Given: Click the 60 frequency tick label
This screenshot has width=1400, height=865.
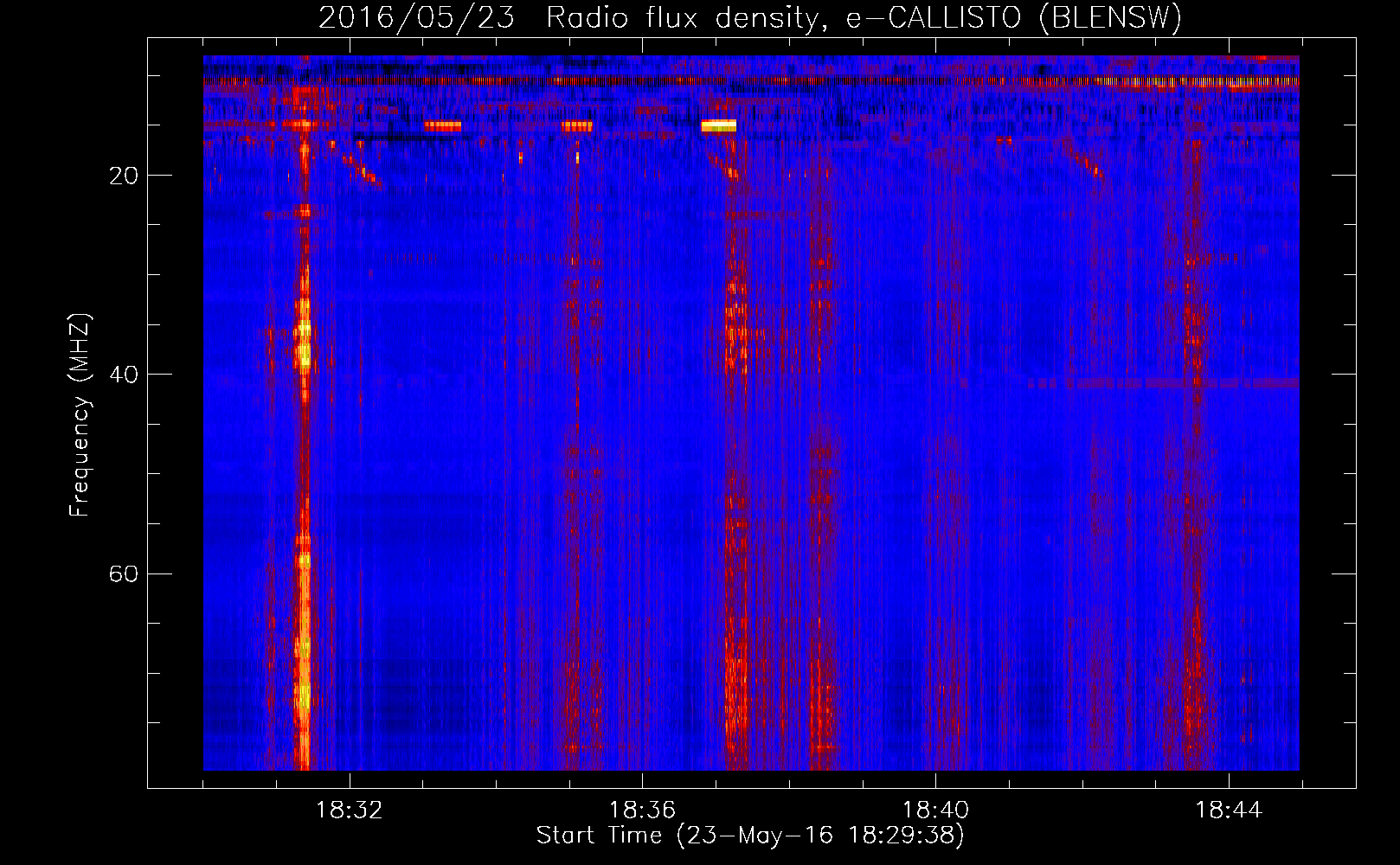Looking at the screenshot, I should point(124,574).
